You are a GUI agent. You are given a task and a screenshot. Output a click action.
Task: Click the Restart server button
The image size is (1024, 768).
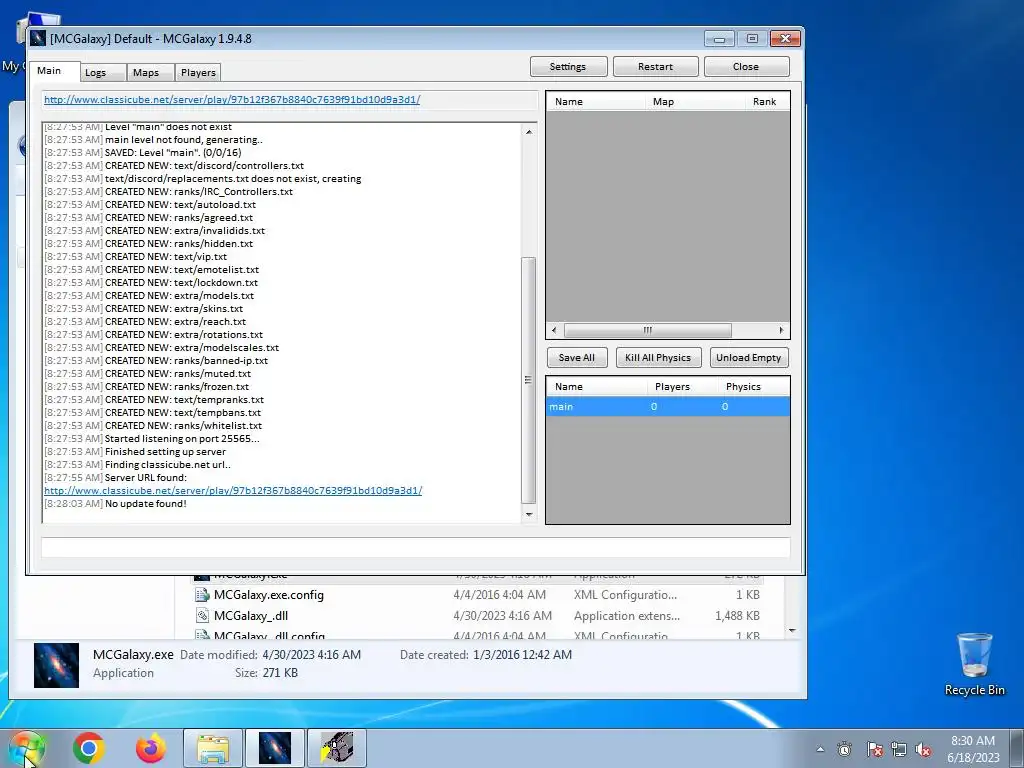click(655, 67)
